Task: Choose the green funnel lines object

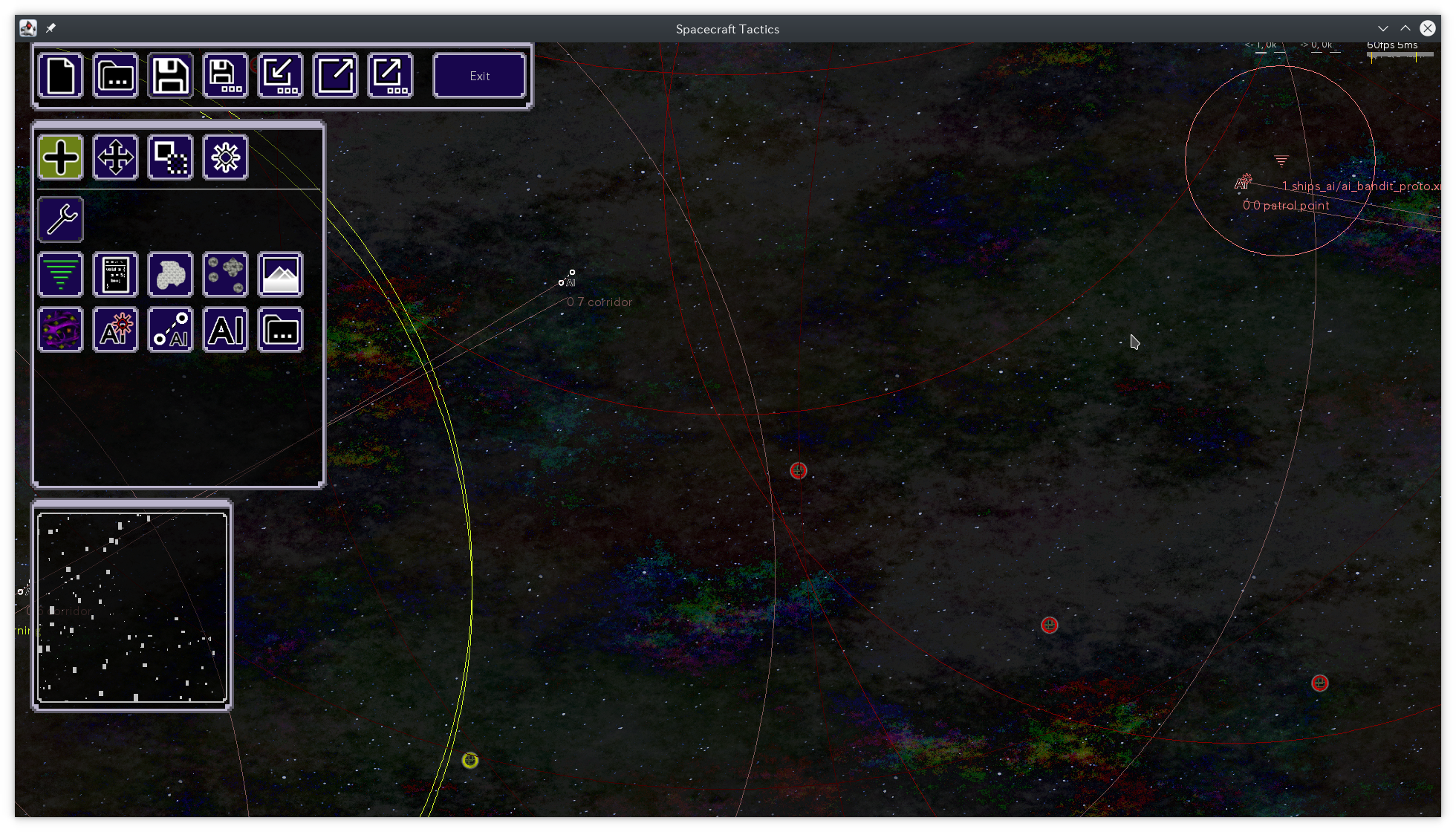Action: click(x=61, y=275)
